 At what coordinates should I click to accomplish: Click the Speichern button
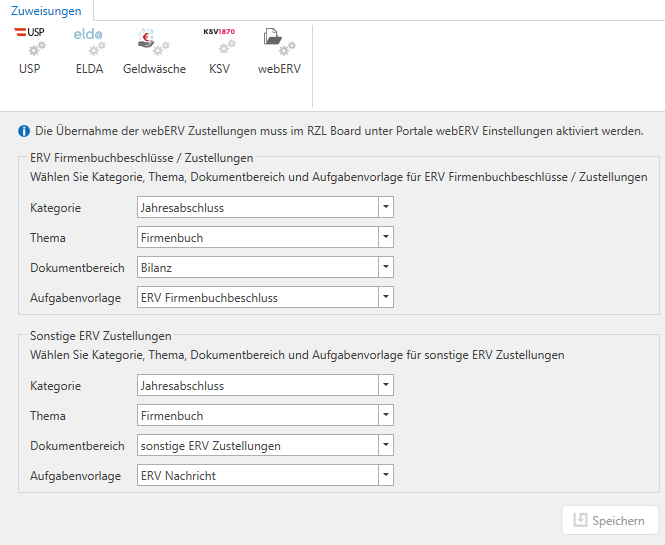click(610, 520)
